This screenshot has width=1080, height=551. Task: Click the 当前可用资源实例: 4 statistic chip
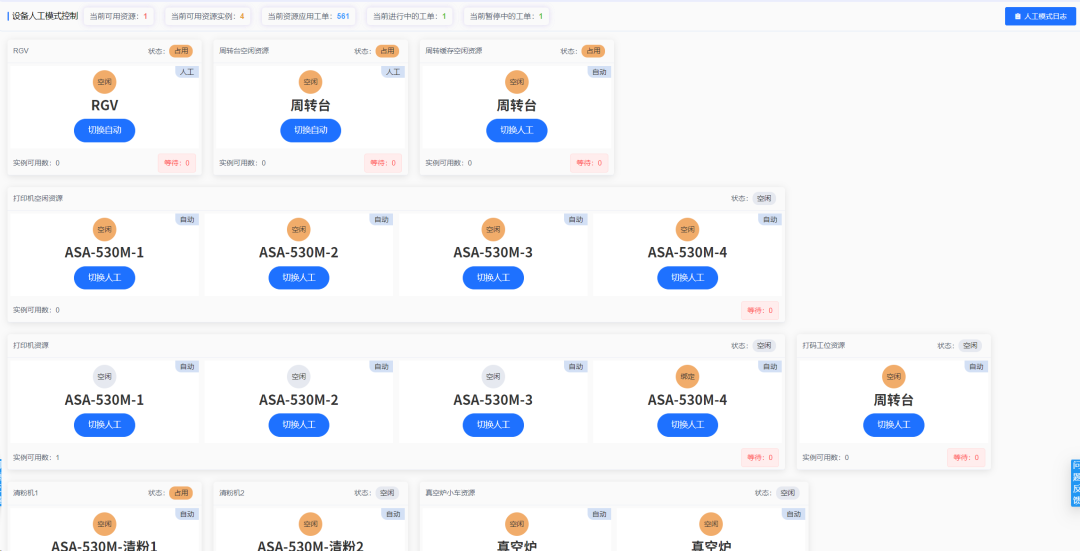[x=207, y=16]
